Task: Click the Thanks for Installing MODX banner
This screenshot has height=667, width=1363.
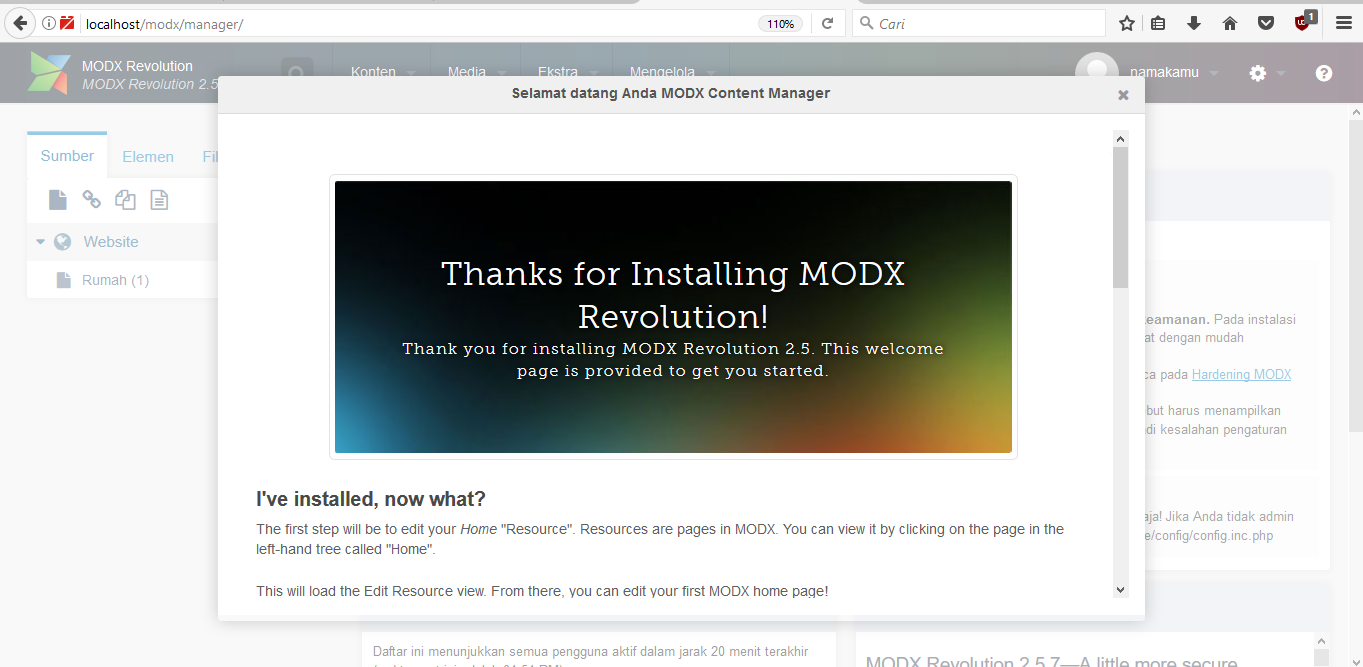Action: click(x=673, y=317)
